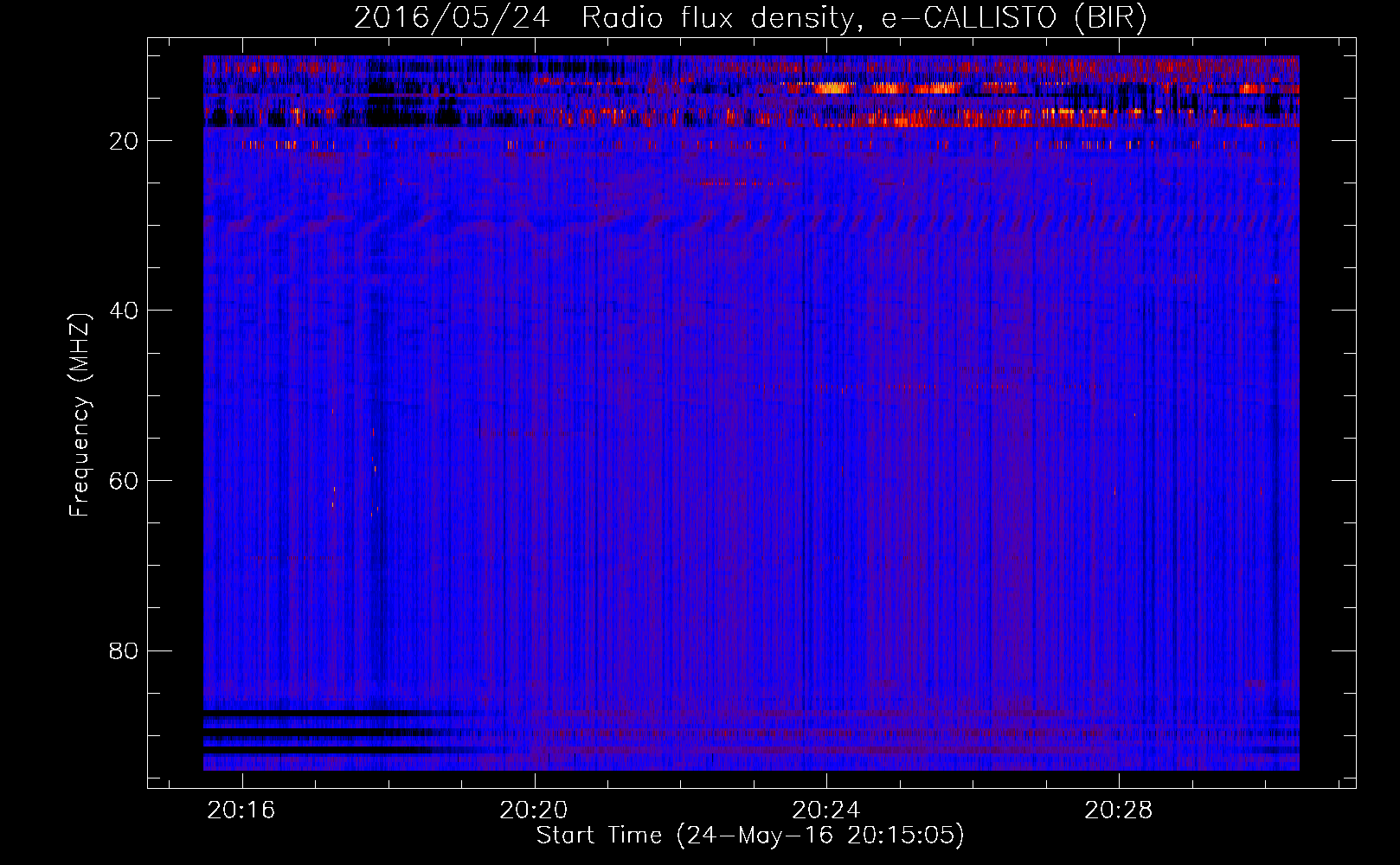This screenshot has height=865, width=1400.
Task: Click the 20:16 time tick label
Action: click(x=241, y=810)
